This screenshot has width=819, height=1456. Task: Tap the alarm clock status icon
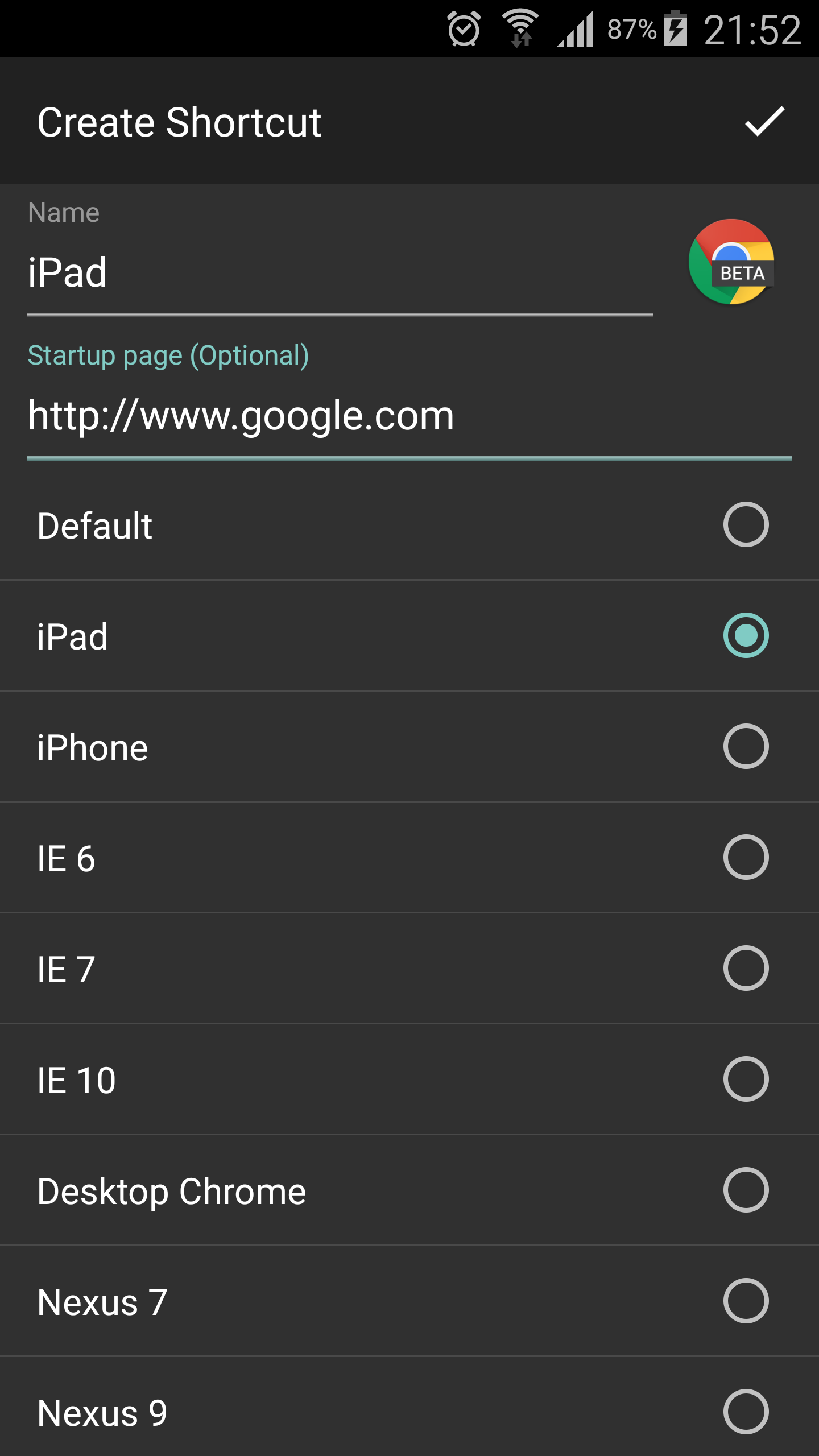point(464,29)
